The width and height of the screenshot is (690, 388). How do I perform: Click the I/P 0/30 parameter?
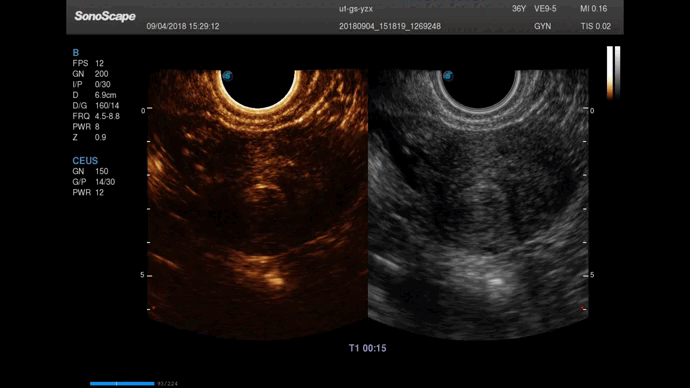tap(92, 84)
